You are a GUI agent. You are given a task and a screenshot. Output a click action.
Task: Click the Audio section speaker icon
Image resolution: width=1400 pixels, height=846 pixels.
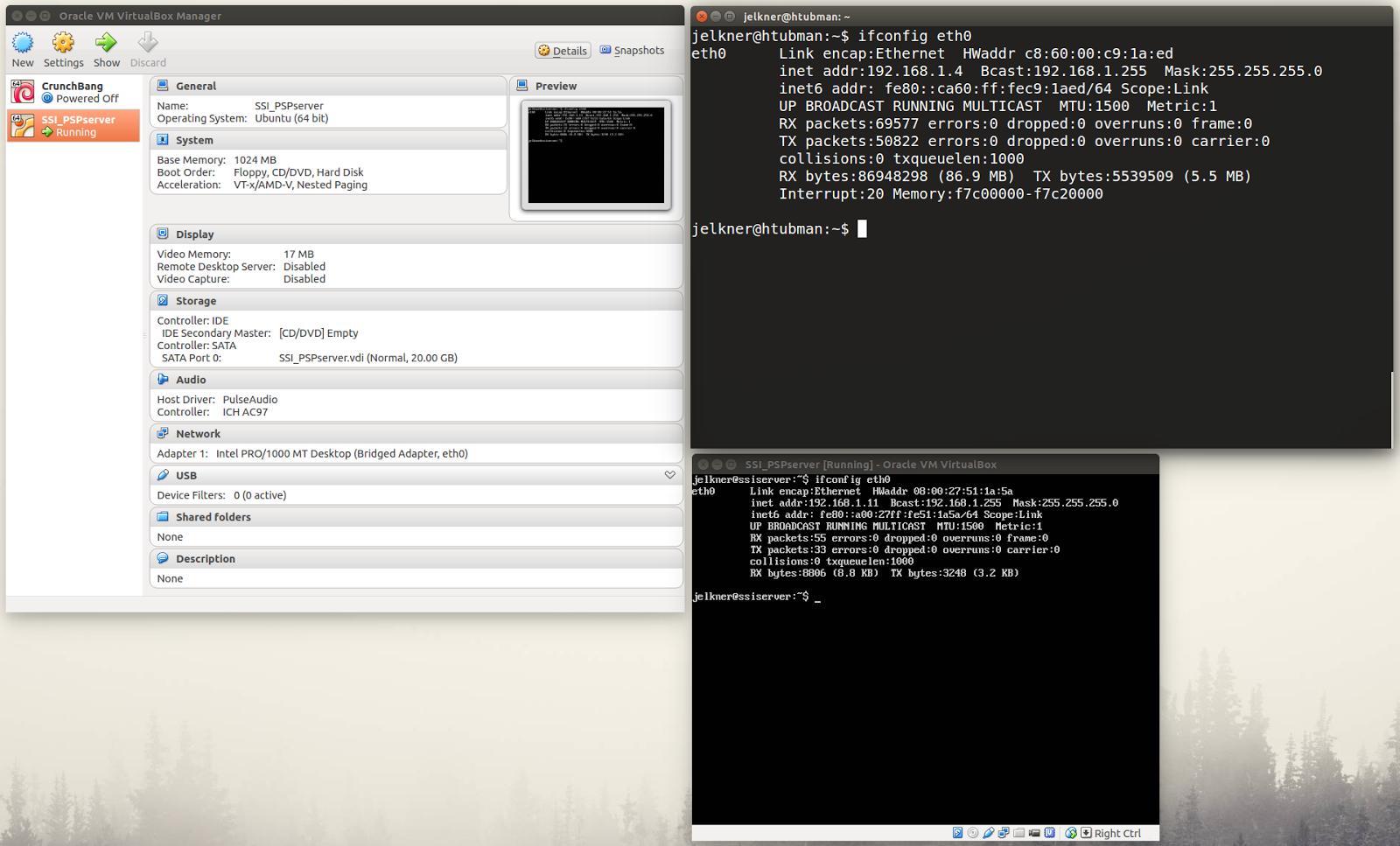pos(163,379)
